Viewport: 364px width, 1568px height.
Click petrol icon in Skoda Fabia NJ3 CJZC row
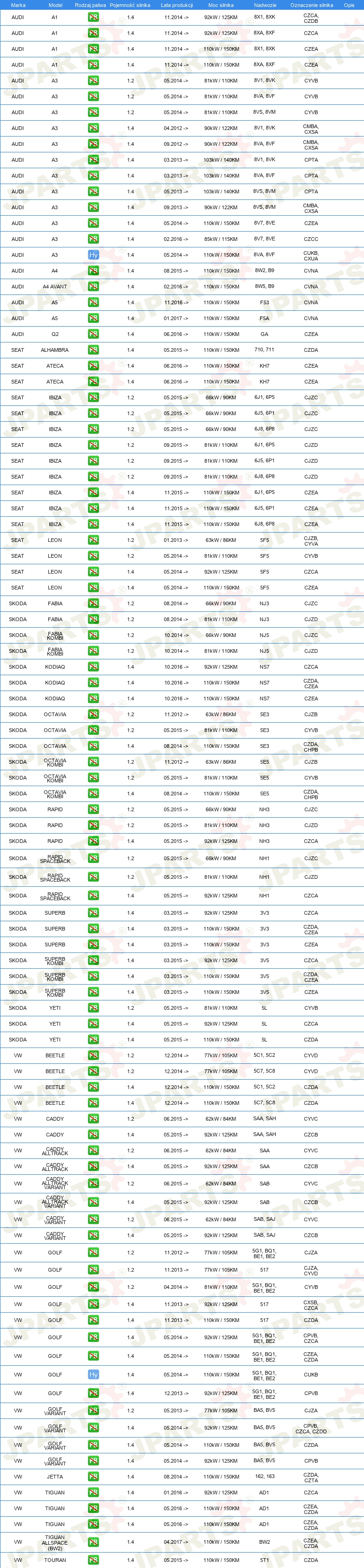93,603
